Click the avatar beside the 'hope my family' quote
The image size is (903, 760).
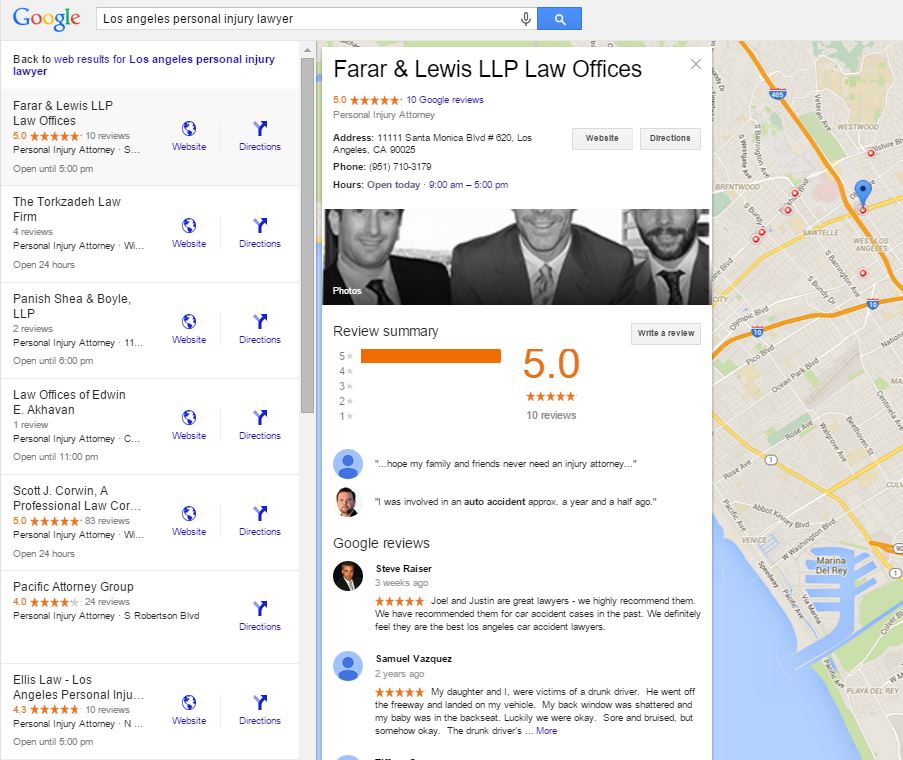point(348,464)
